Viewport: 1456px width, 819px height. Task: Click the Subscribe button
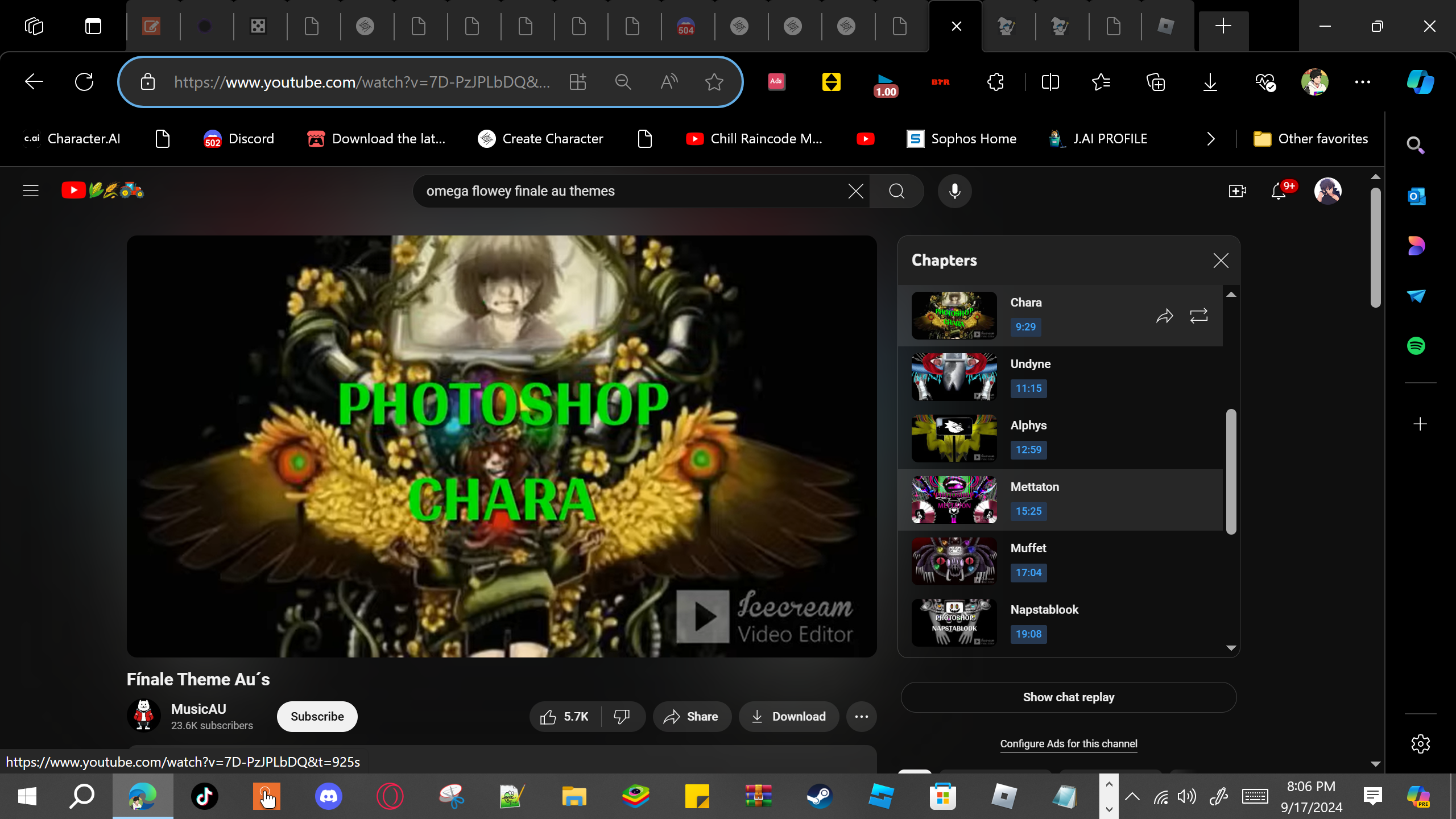pyautogui.click(x=317, y=717)
